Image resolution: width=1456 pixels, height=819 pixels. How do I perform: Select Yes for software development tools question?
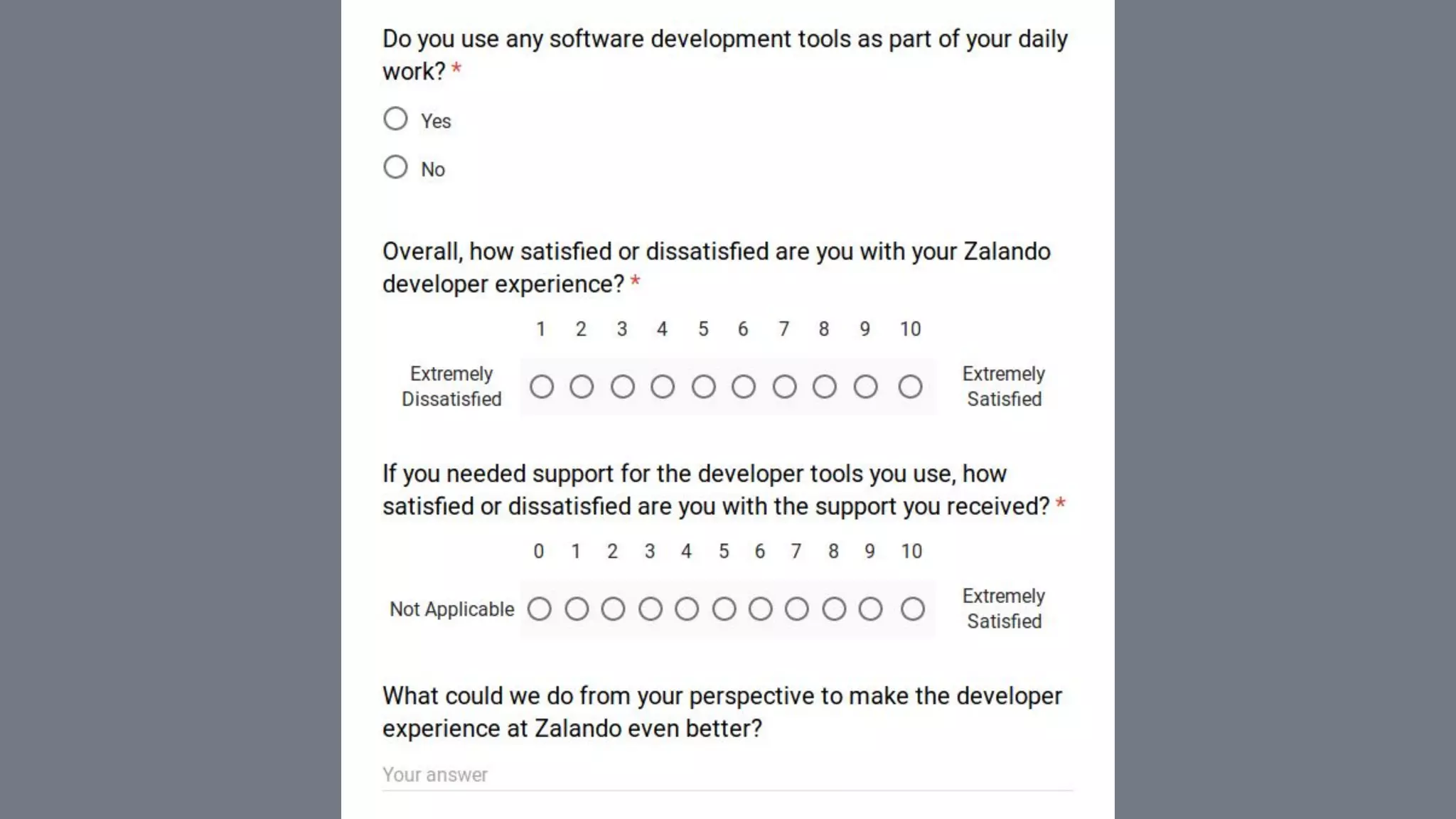tap(395, 119)
